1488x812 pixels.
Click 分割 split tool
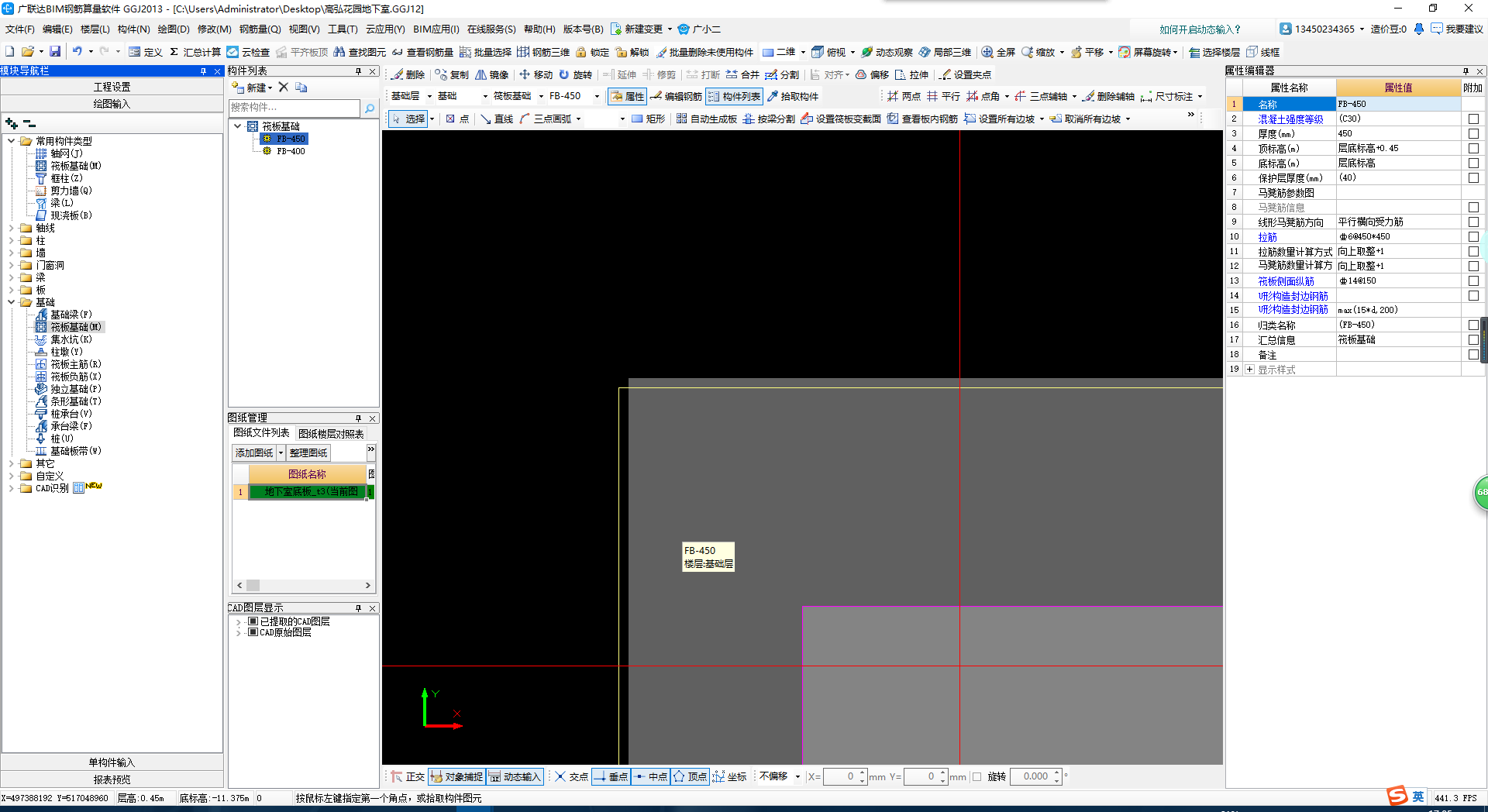(x=782, y=74)
